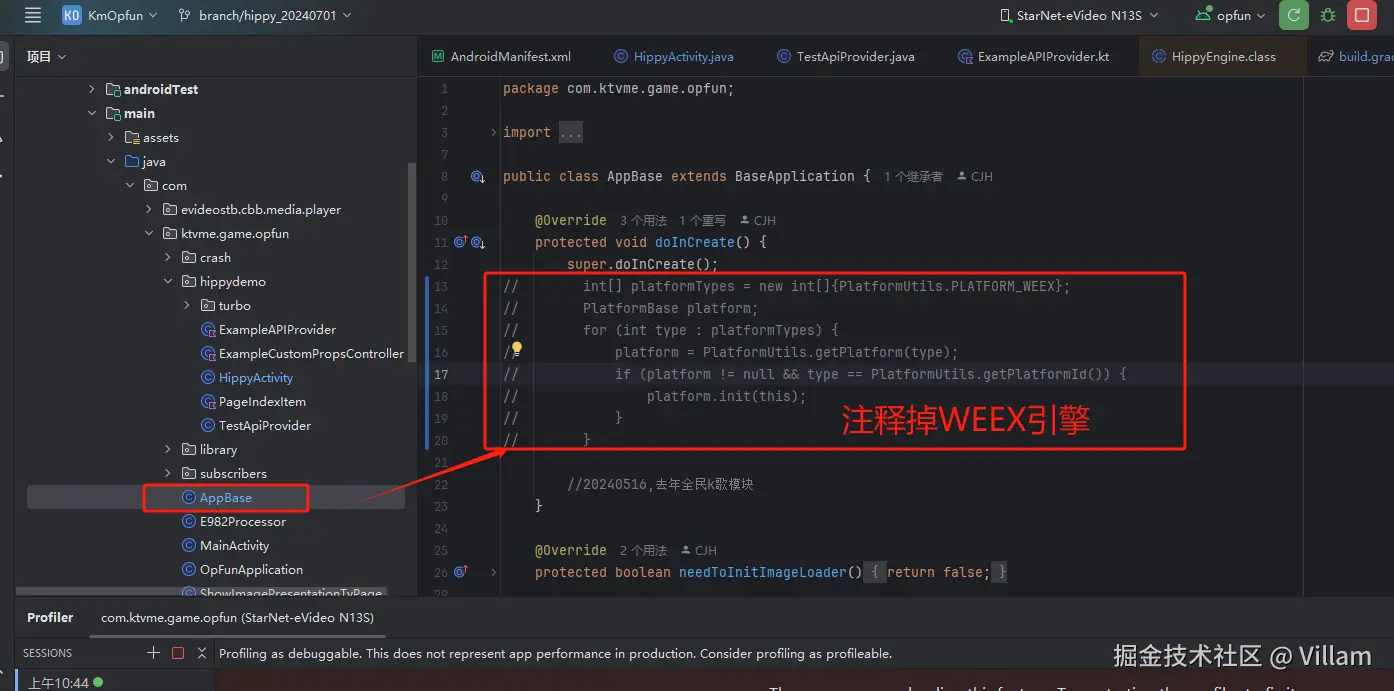1394x691 pixels.
Task: Expand the turbo package
Action: [187, 305]
